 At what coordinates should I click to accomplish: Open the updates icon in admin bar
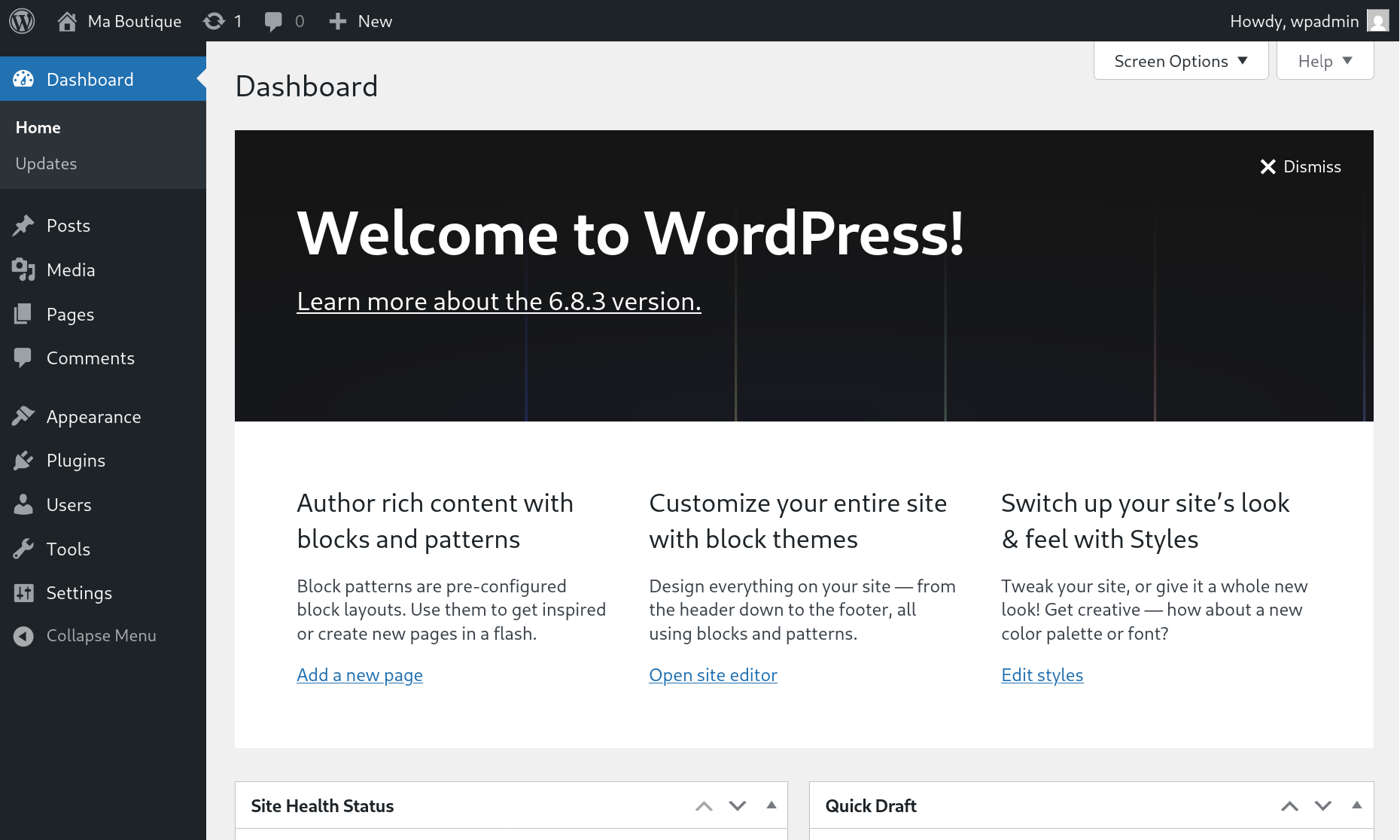click(215, 21)
